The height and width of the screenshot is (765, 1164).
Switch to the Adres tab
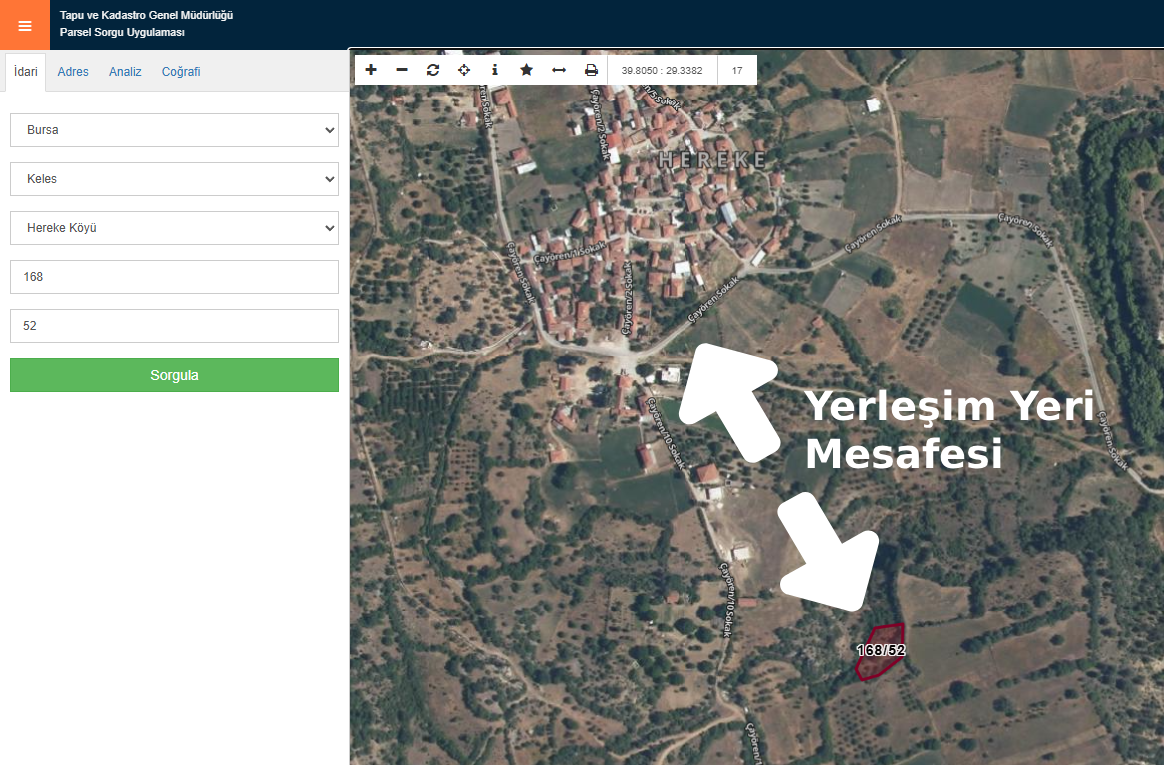[x=73, y=72]
